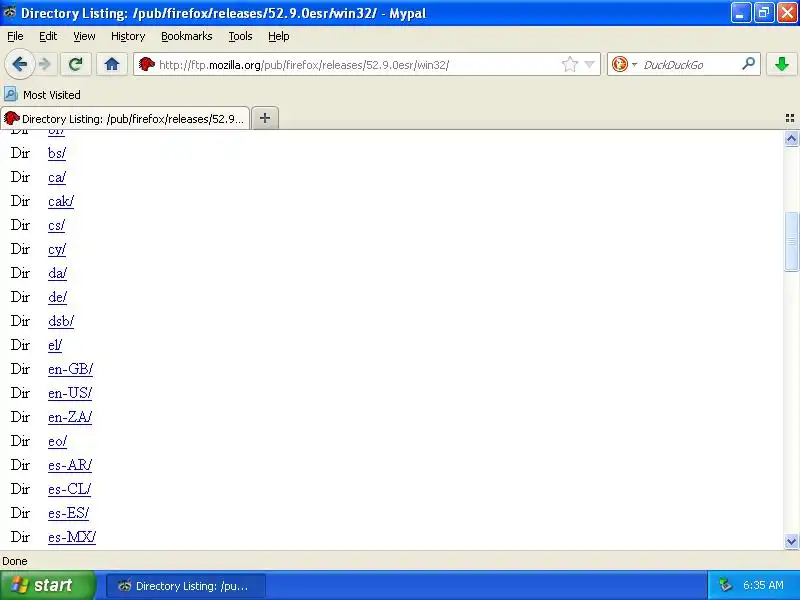Open the Edit menu
Screen dimensions: 800x600
(x=48, y=36)
